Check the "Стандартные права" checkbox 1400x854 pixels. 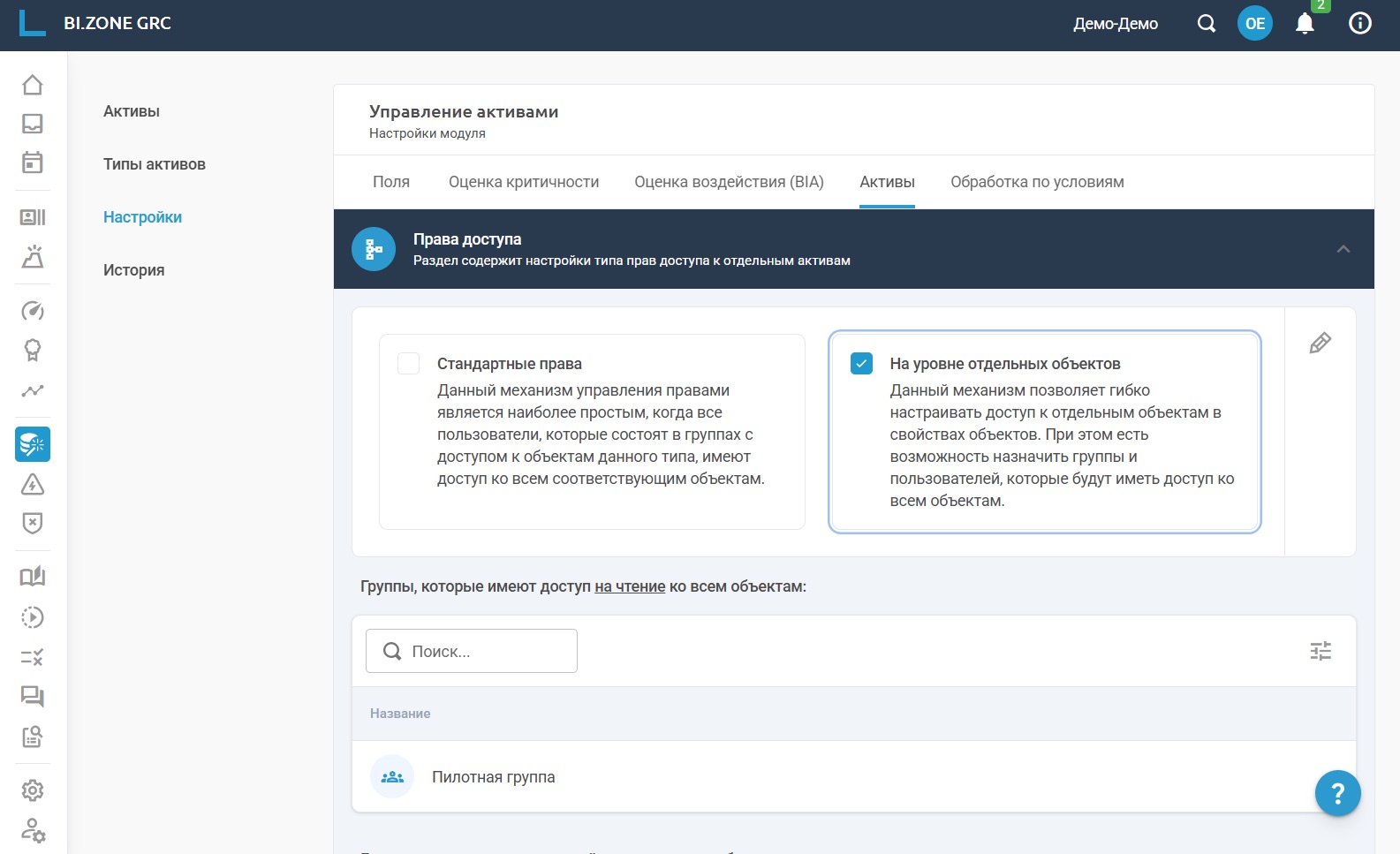pyautogui.click(x=408, y=363)
